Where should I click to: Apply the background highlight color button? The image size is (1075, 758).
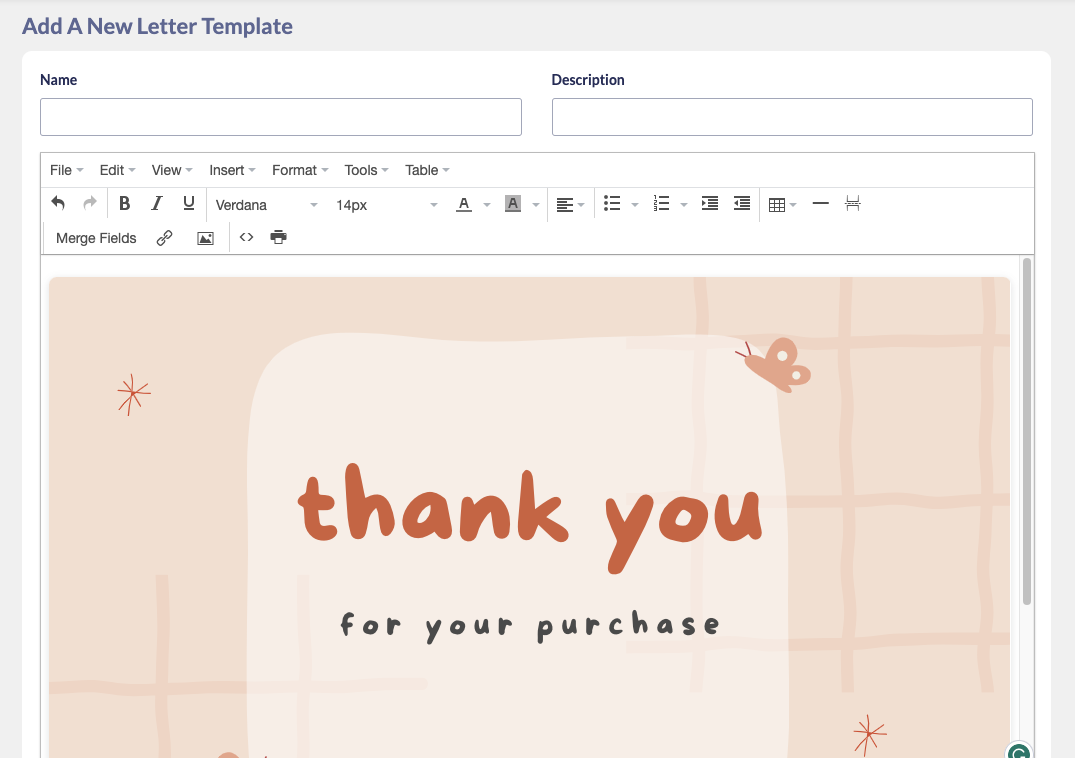(513, 204)
